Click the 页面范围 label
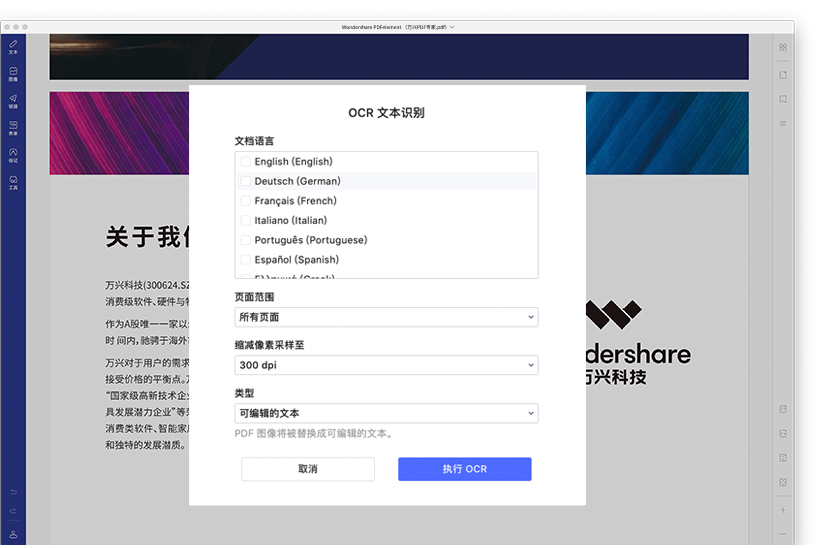The height and width of the screenshot is (548, 828). point(254,297)
